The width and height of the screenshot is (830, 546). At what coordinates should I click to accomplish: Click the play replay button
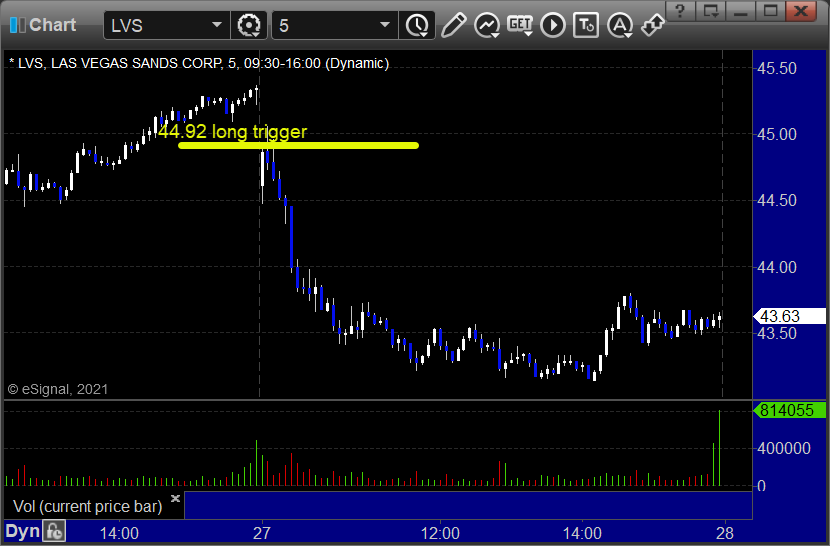(553, 25)
